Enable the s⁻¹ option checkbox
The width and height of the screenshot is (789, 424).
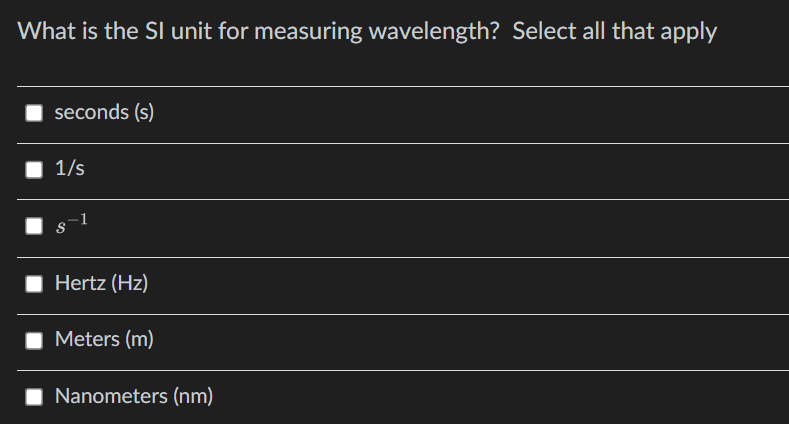pyautogui.click(x=35, y=227)
